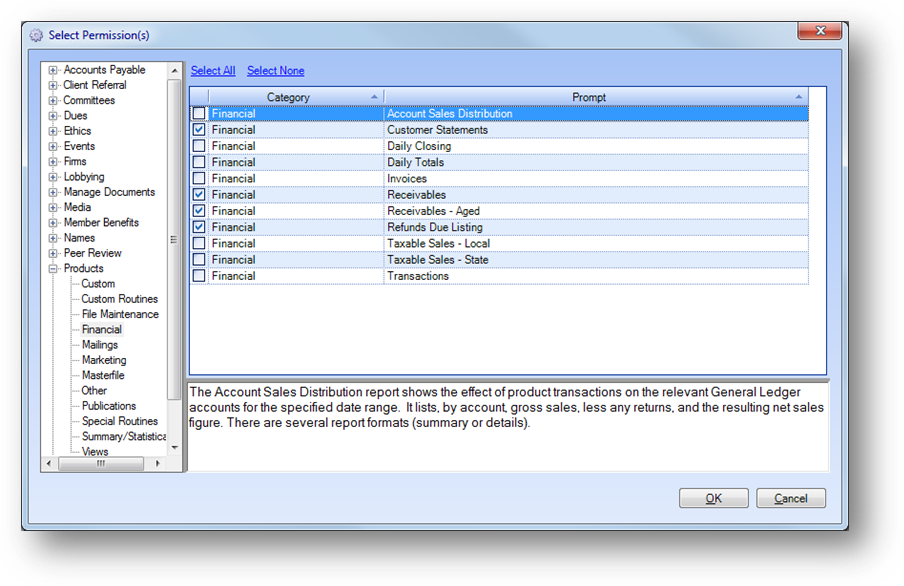The height and width of the screenshot is (586, 904).
Task: Select Marketing in the tree
Action: pos(104,360)
